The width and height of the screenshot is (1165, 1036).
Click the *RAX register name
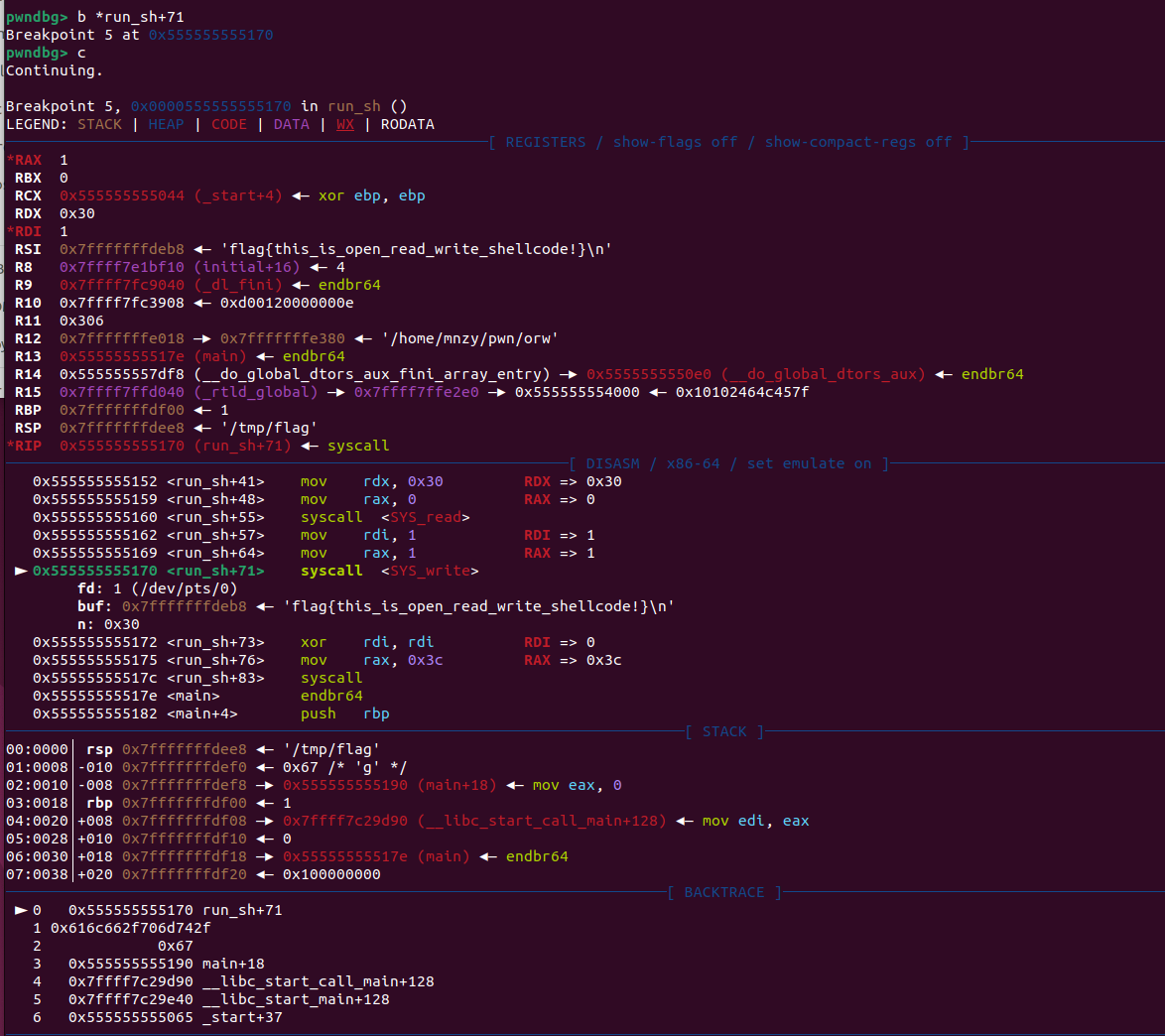coord(25,160)
